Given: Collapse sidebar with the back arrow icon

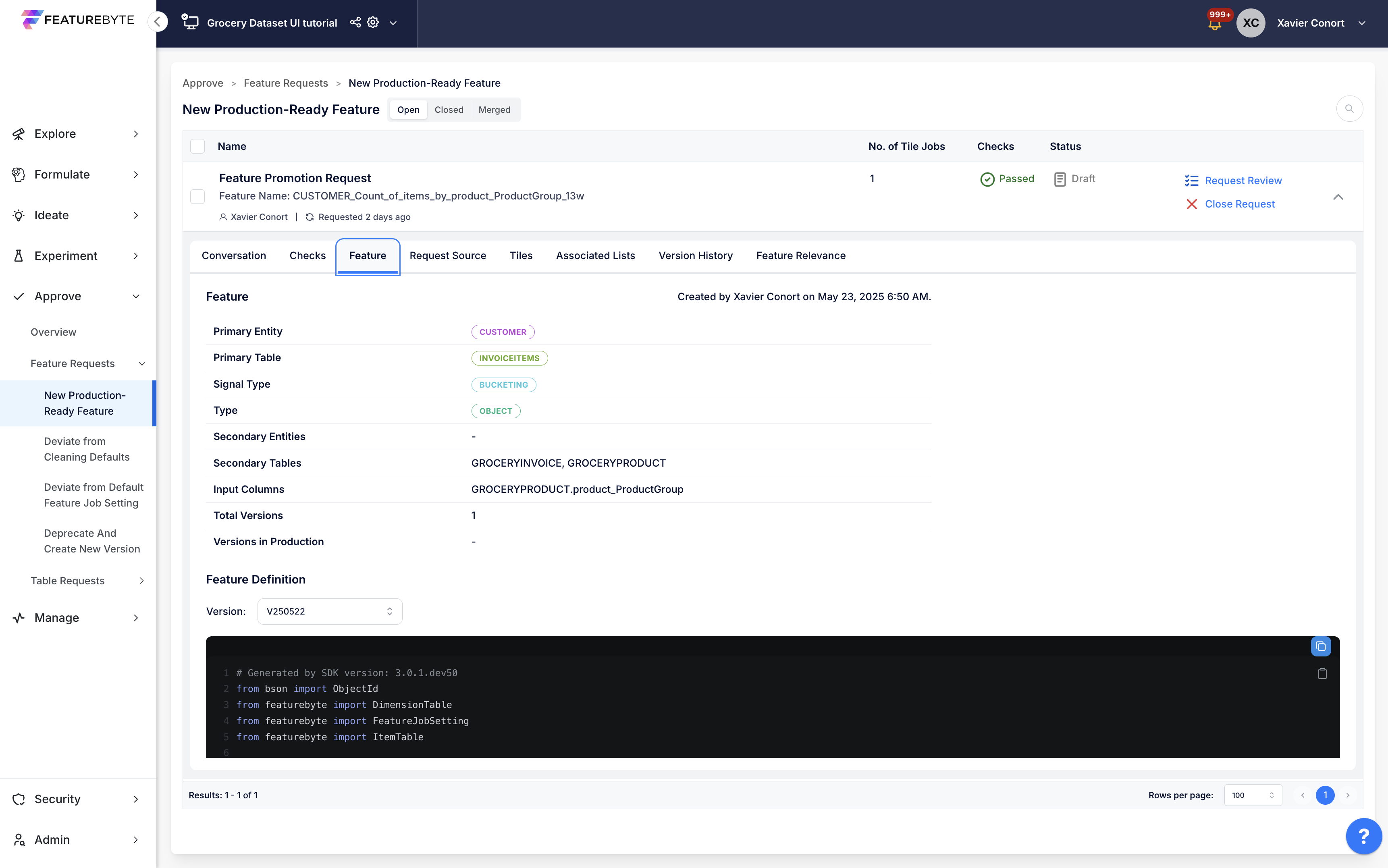Looking at the screenshot, I should (x=157, y=22).
